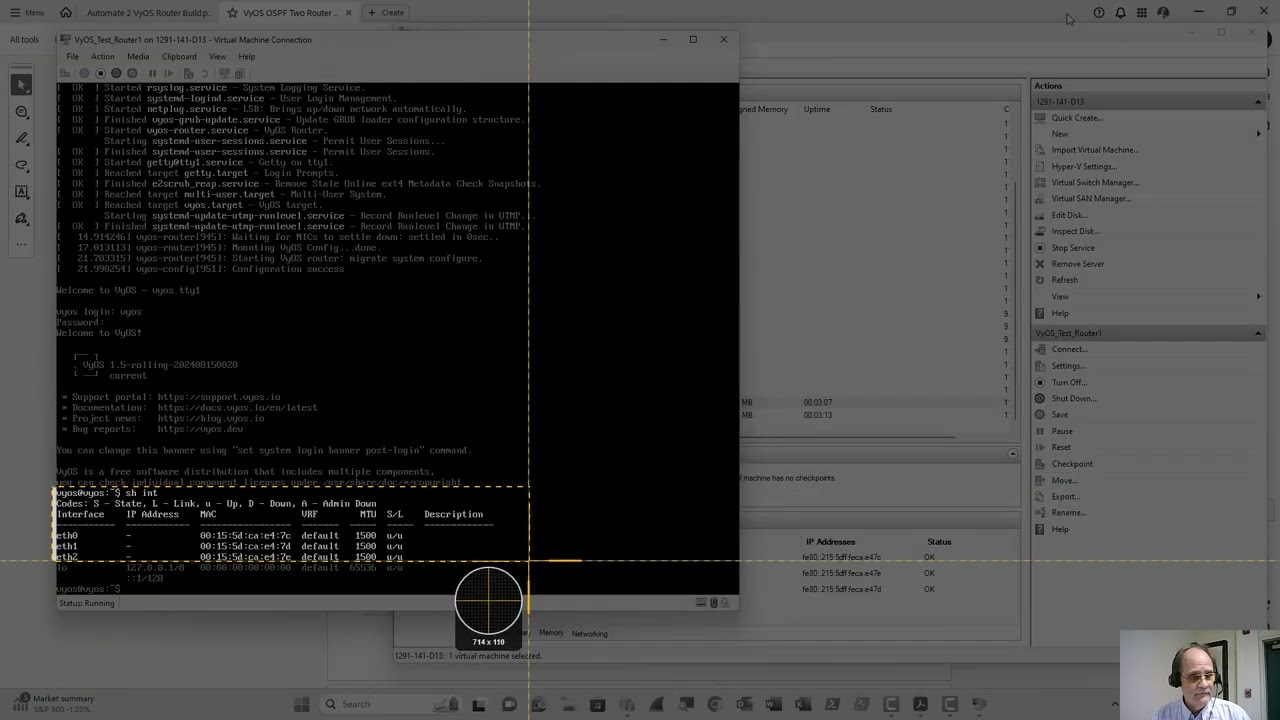Shut Down the VyOS_Test_Router1 VM
The height and width of the screenshot is (720, 1280).
point(1074,398)
